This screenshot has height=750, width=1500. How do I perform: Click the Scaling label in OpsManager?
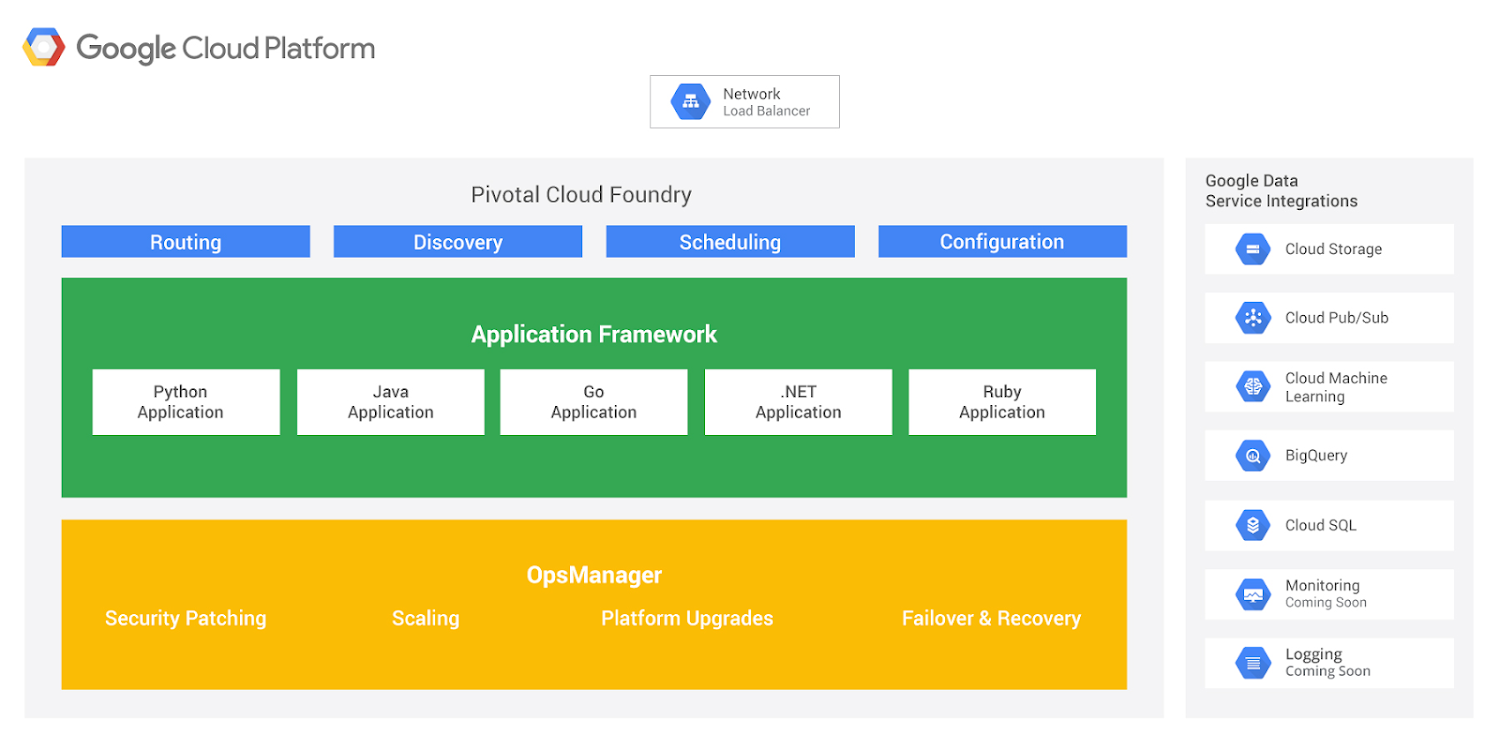click(x=426, y=618)
